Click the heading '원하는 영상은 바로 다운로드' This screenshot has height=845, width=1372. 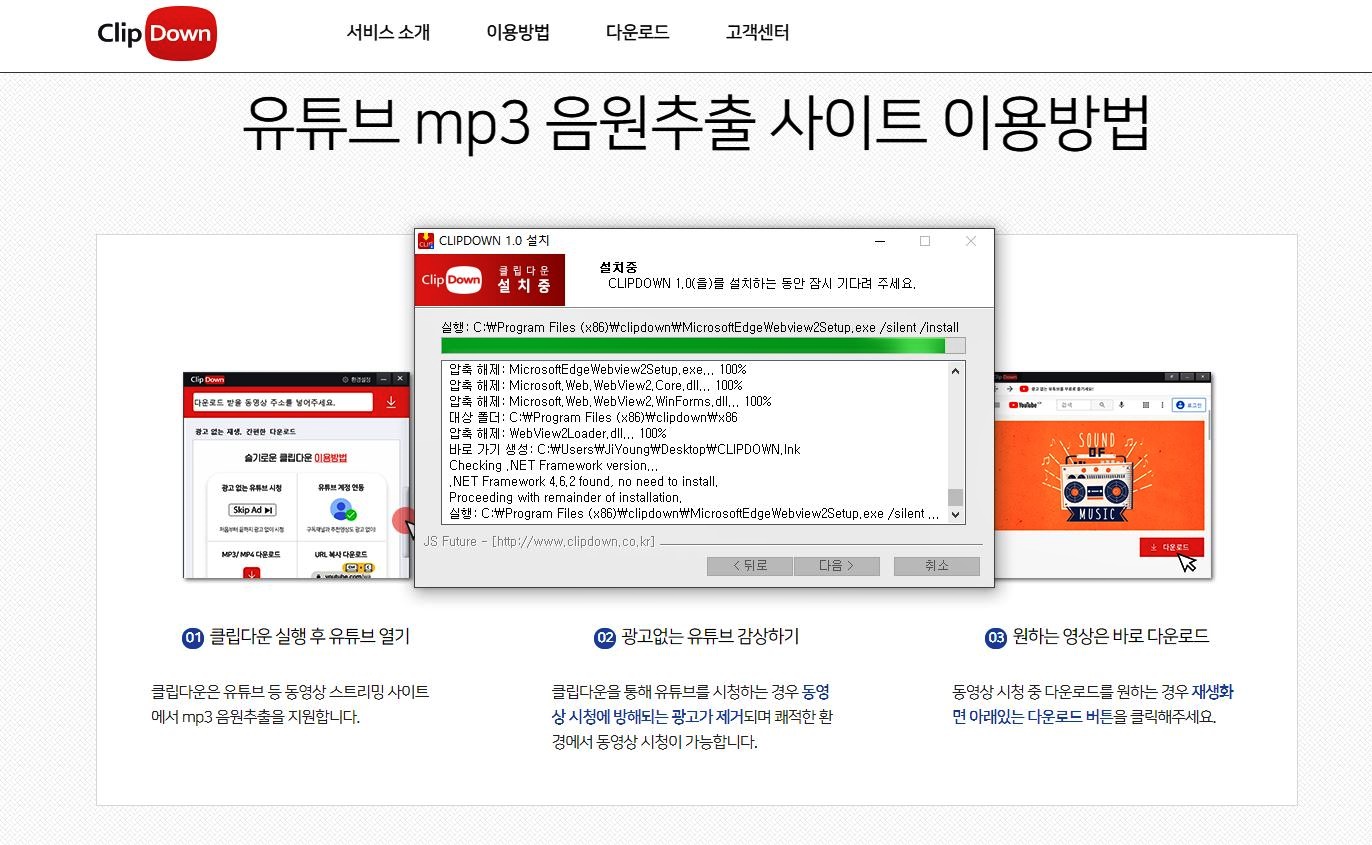click(x=1111, y=636)
